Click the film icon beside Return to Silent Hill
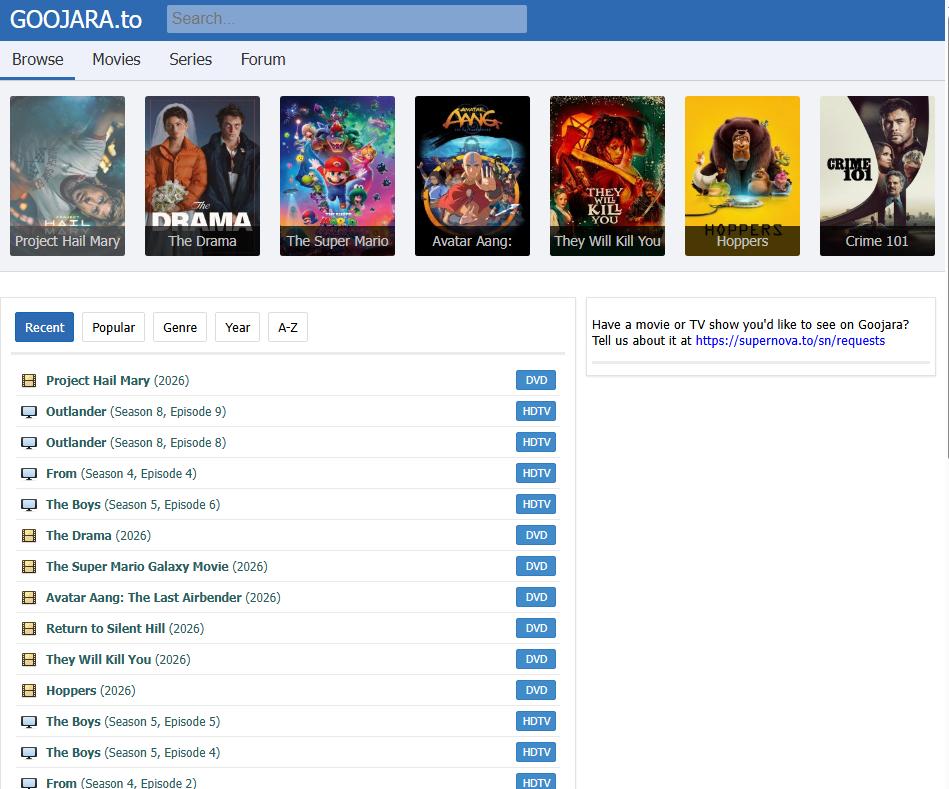 pyautogui.click(x=28, y=629)
